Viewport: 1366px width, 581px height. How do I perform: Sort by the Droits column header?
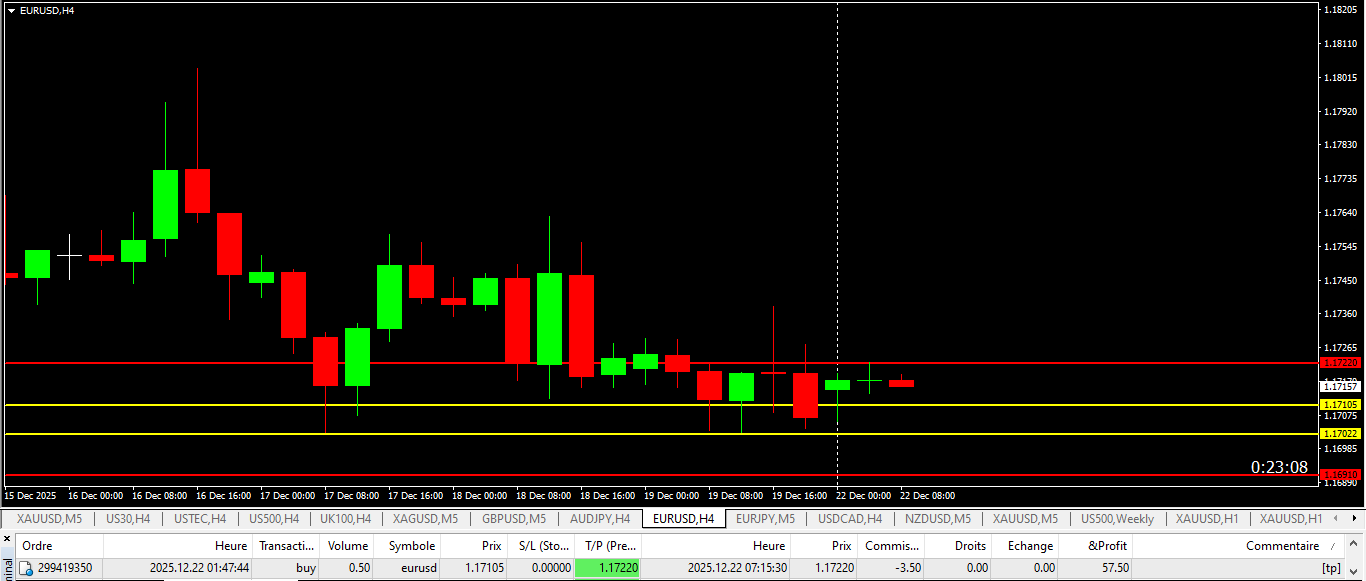[x=958, y=546]
